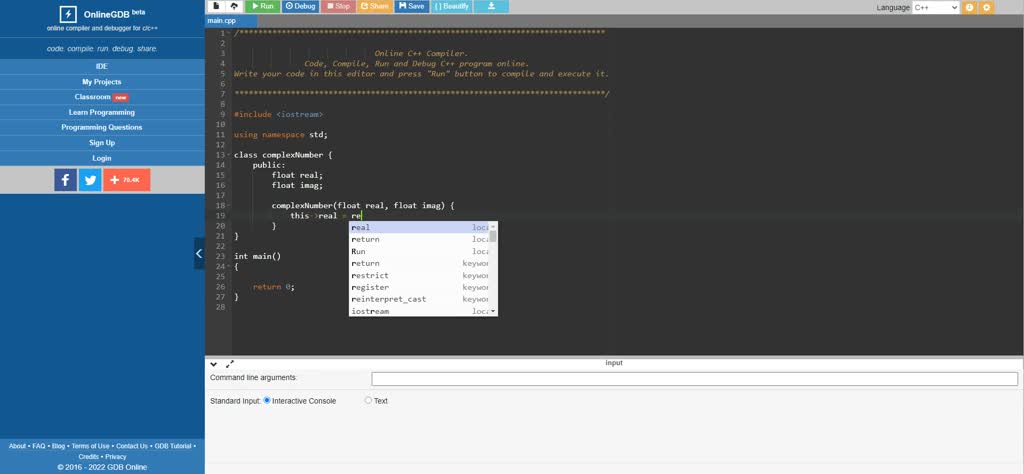Click the red Stop button
The width and height of the screenshot is (1024, 474).
point(338,6)
